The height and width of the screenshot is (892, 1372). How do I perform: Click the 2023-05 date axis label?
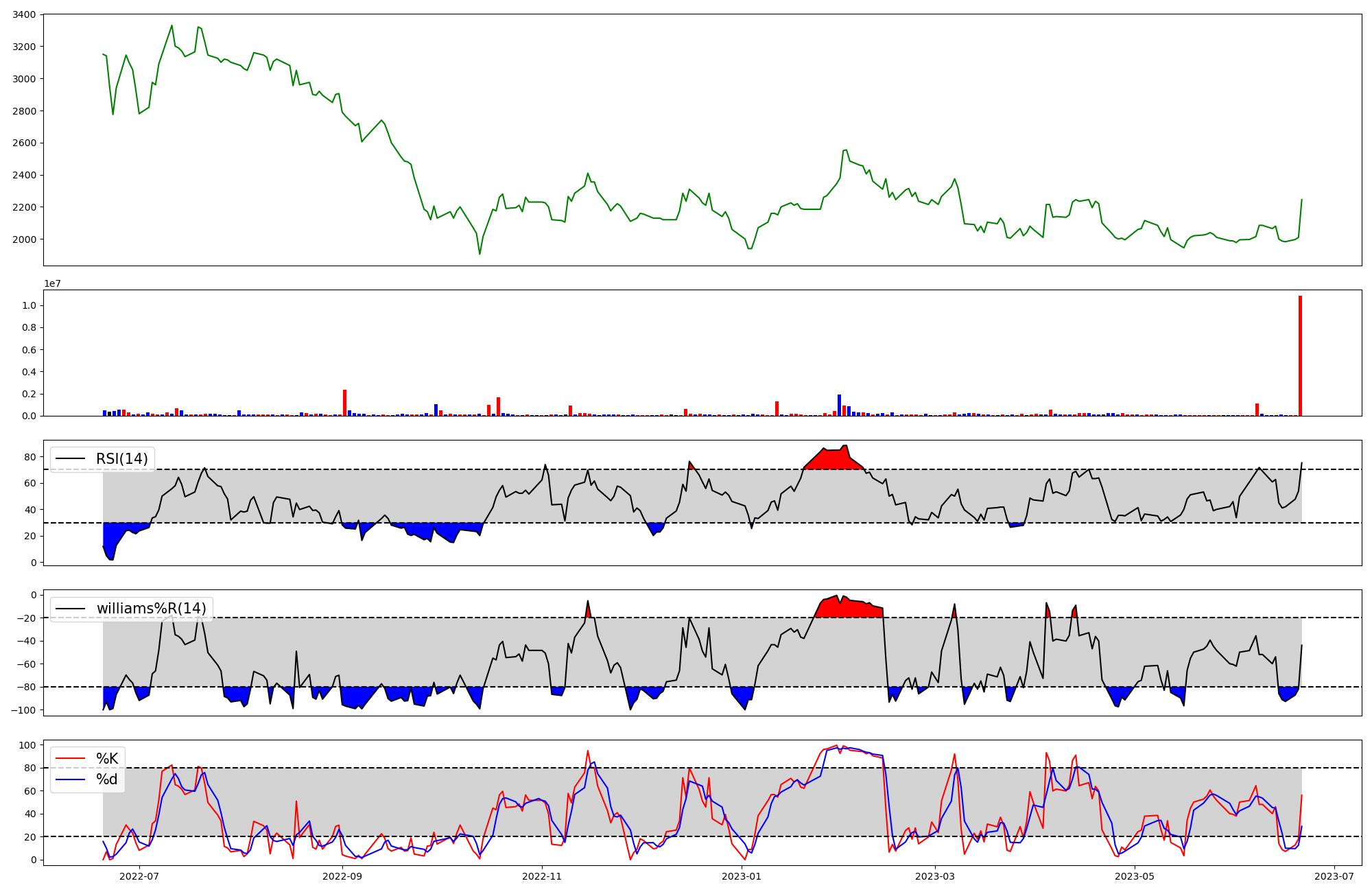click(1135, 876)
